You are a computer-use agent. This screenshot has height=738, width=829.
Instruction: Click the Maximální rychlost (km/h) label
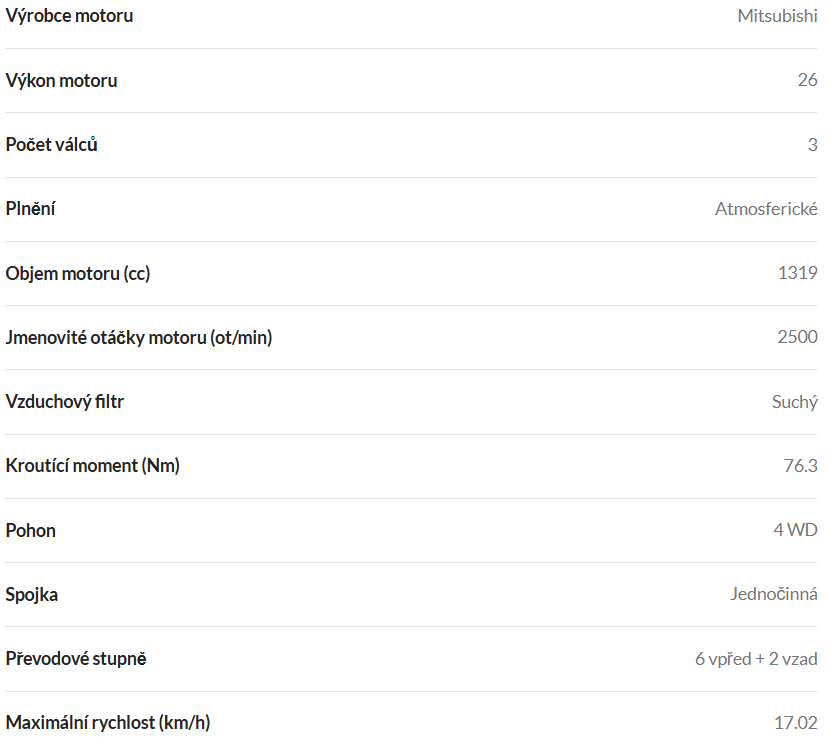coord(108,723)
